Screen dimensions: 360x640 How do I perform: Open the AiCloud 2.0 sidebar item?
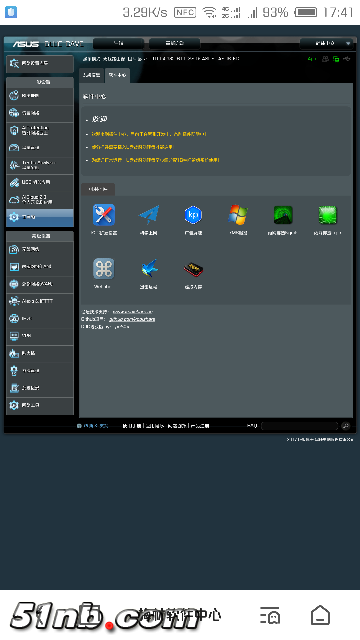40,200
